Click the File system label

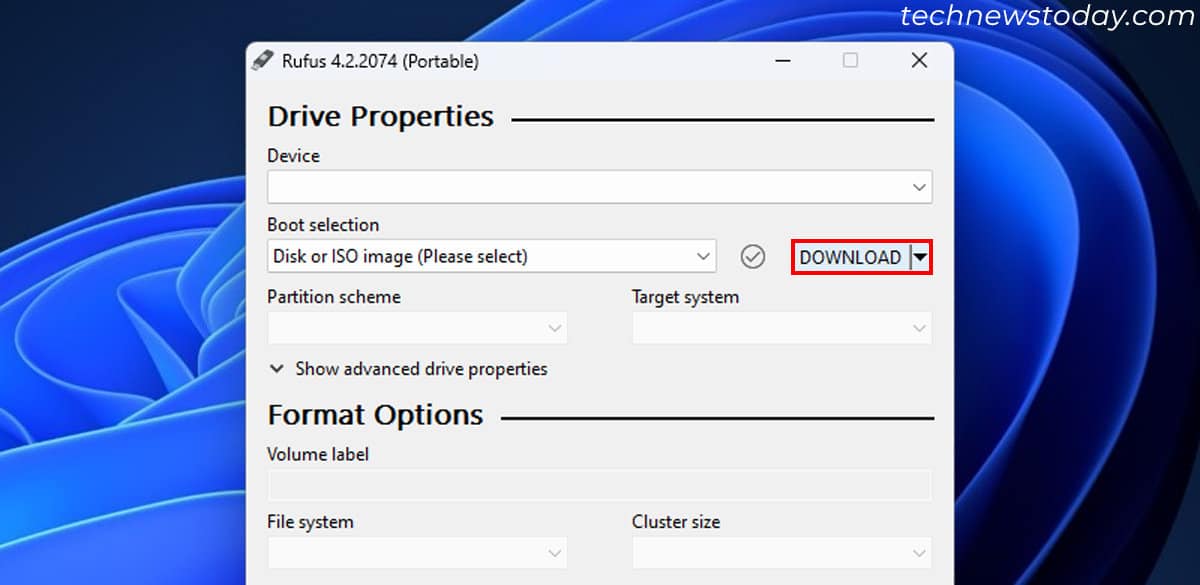(310, 522)
